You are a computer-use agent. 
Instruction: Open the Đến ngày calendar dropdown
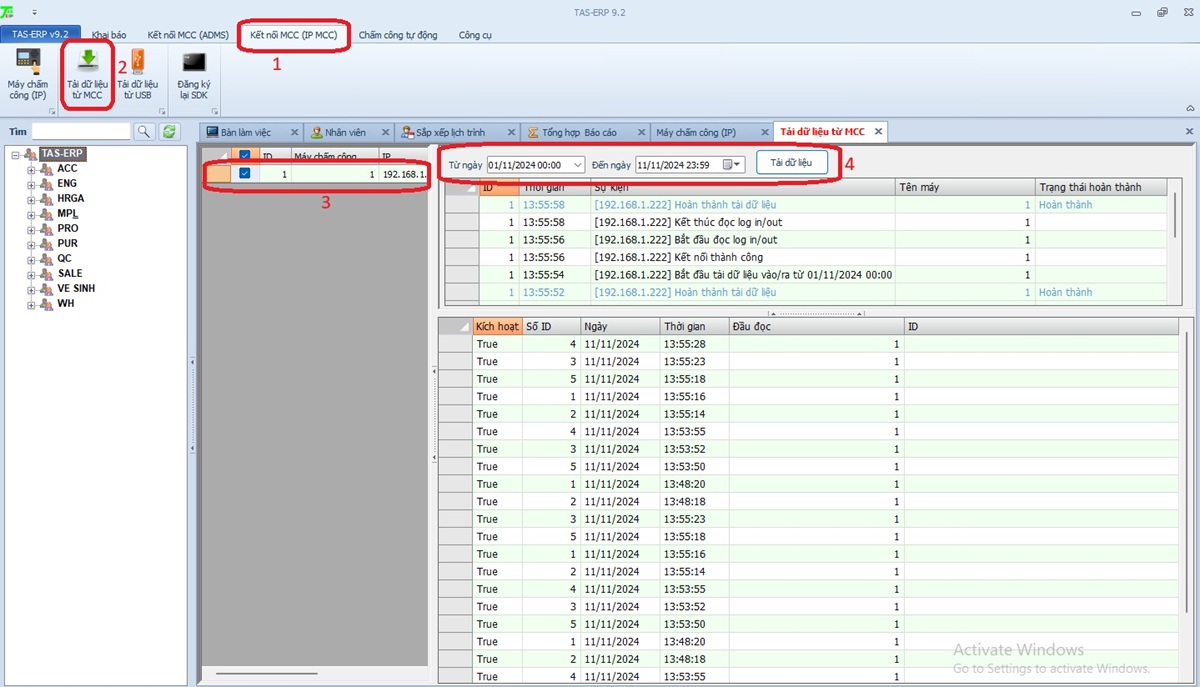click(x=732, y=165)
